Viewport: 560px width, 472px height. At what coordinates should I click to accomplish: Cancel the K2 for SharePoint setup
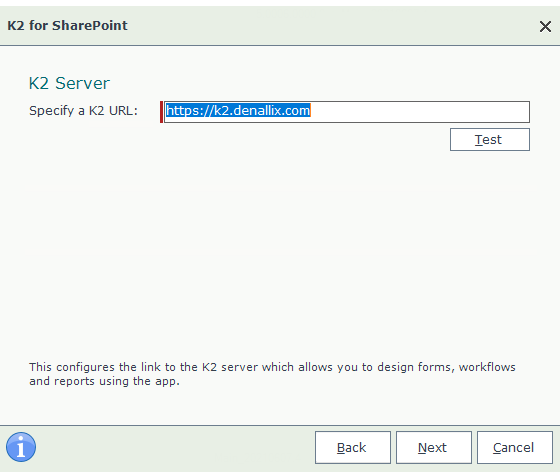click(x=515, y=447)
